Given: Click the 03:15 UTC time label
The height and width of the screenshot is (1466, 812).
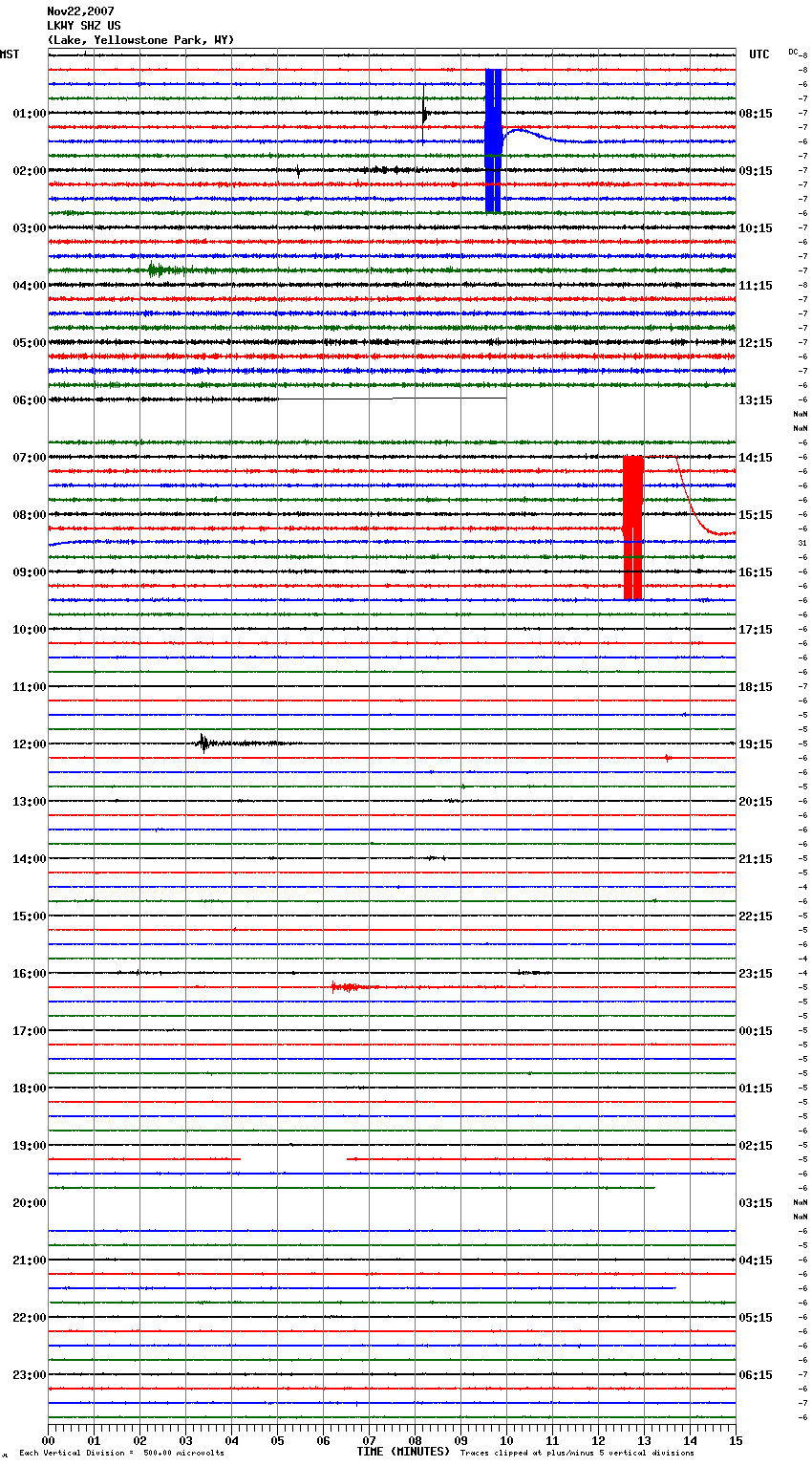Looking at the screenshot, I should [x=756, y=1203].
